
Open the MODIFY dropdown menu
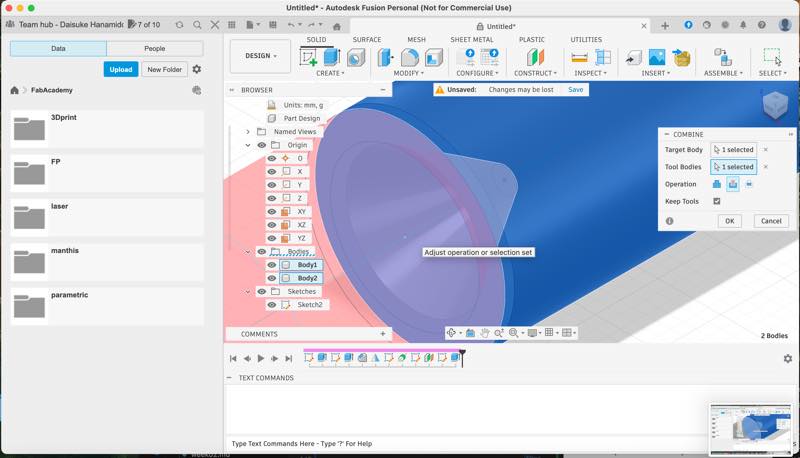pyautogui.click(x=409, y=73)
